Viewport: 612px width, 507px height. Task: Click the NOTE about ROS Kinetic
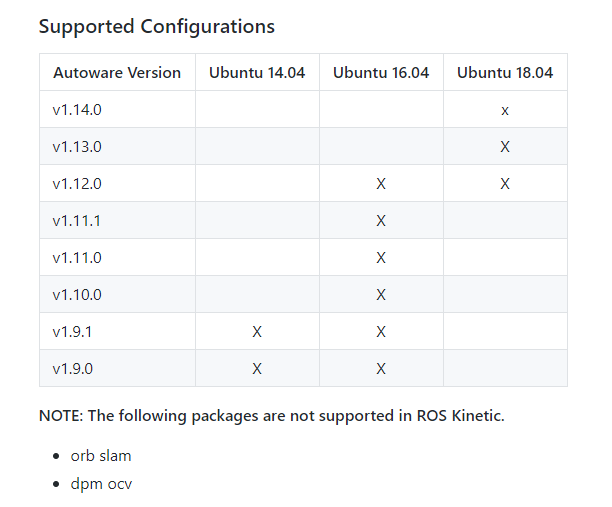(271, 415)
